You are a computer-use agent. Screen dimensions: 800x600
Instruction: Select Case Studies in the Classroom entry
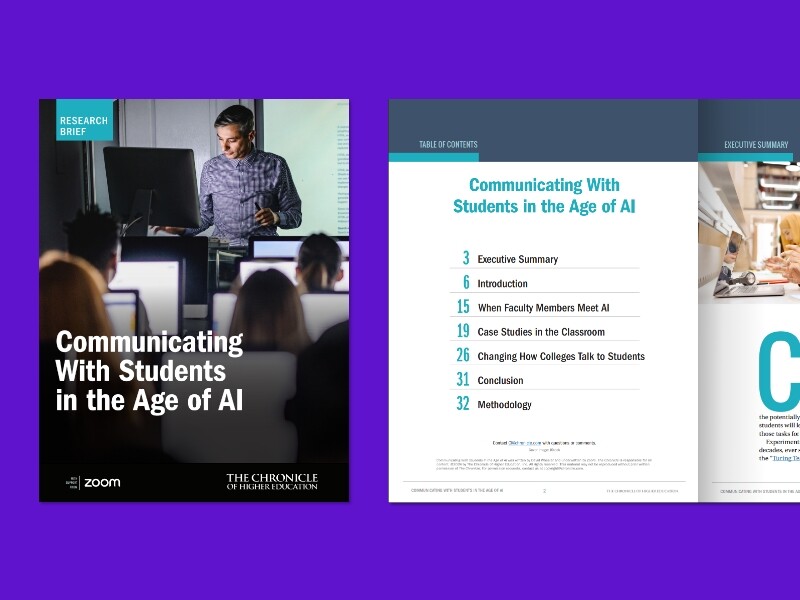tap(540, 332)
